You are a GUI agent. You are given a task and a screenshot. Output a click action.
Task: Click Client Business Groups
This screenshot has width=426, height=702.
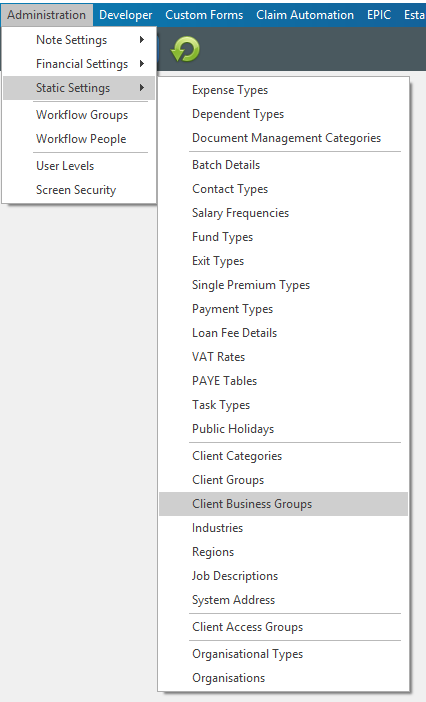point(283,504)
